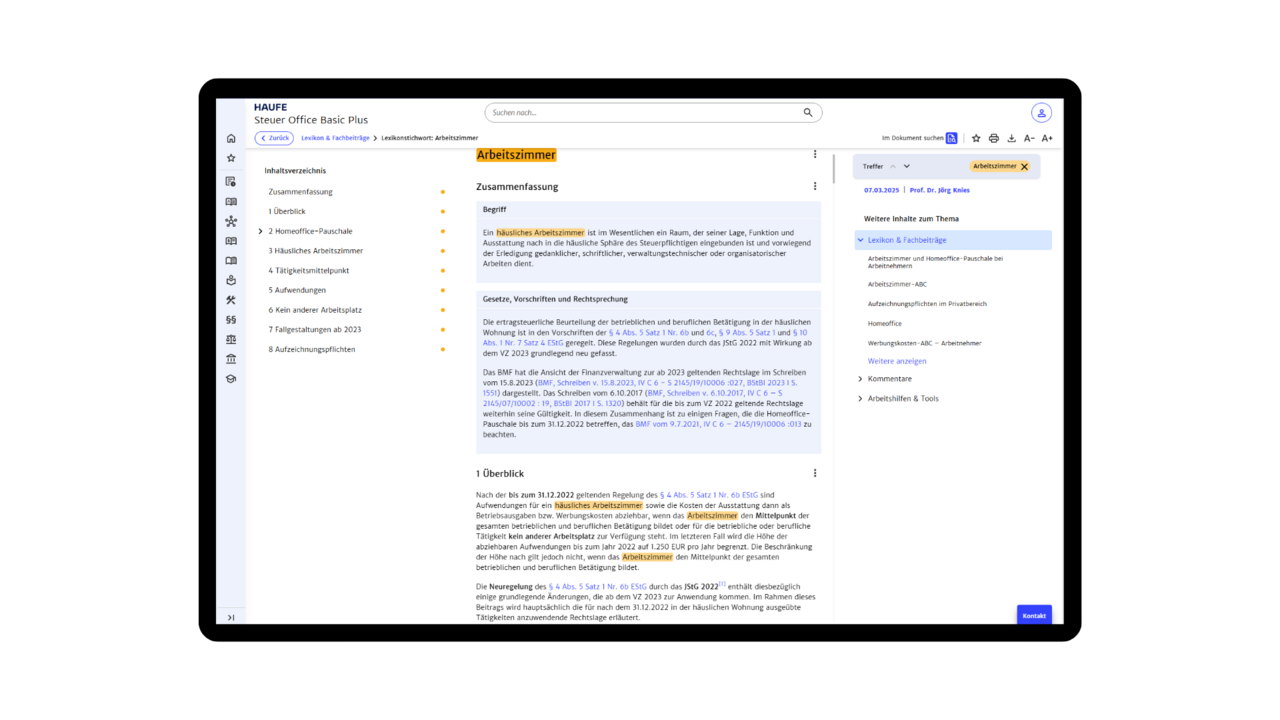Remove the Arbeitszimmer search term chip
The image size is (1280, 720).
pyautogui.click(x=1024, y=167)
